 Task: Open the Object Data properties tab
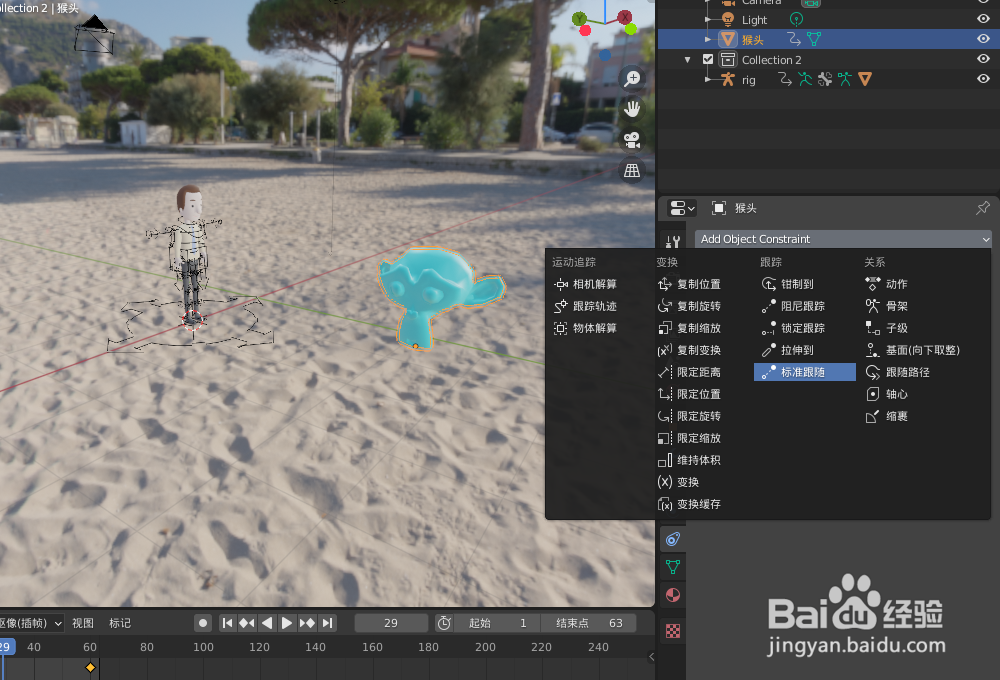(673, 567)
